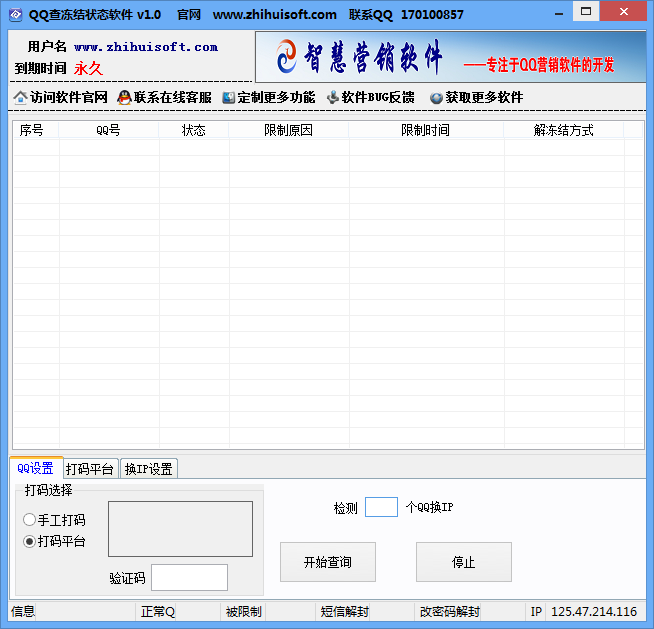Click the 获取更多软件 globe icon
The image size is (654, 629).
click(x=436, y=98)
